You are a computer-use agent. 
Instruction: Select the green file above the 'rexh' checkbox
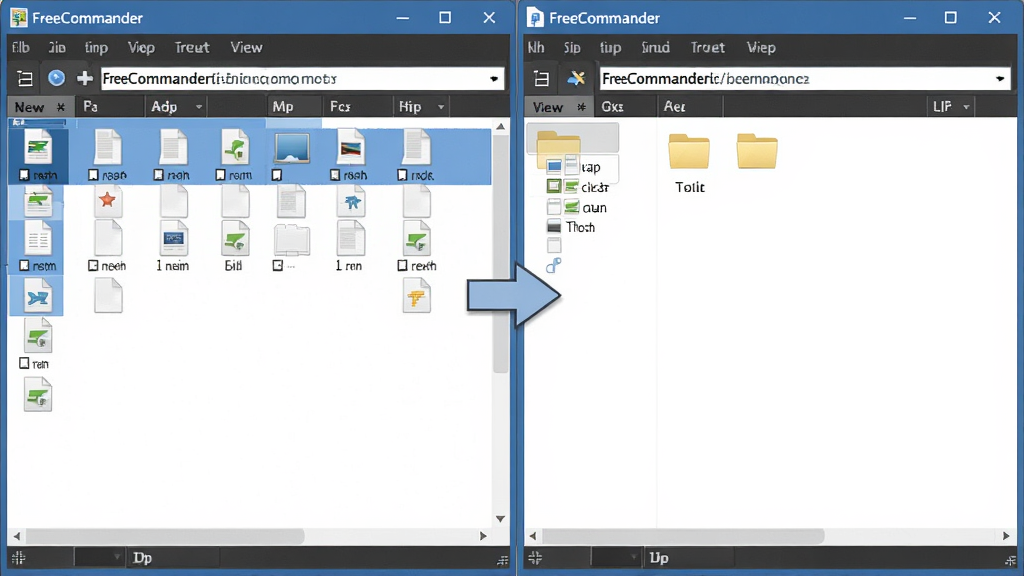[416, 238]
